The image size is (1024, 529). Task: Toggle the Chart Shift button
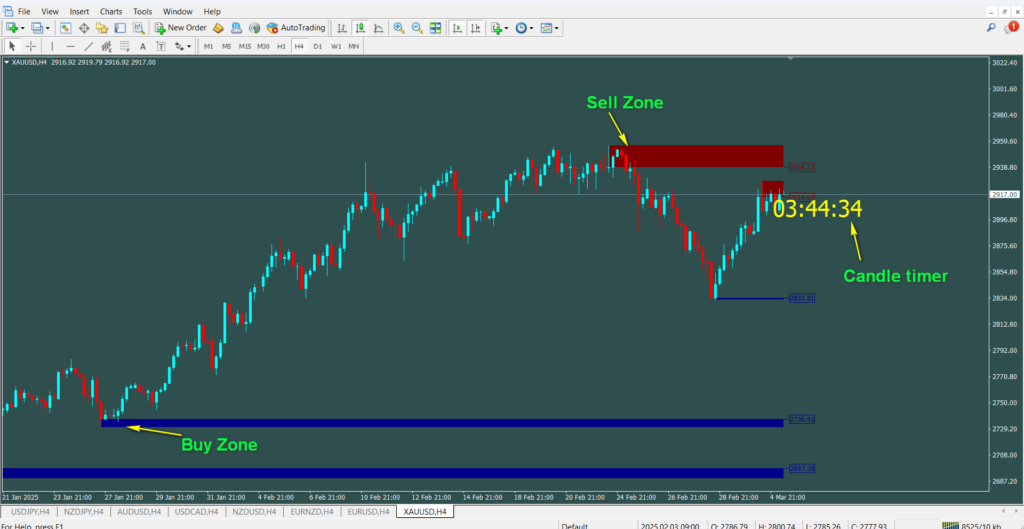[x=476, y=28]
